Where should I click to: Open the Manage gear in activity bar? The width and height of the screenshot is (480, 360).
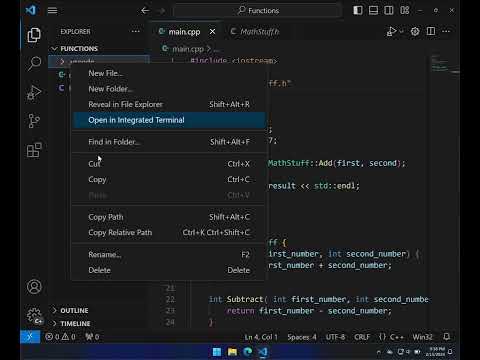[34, 315]
